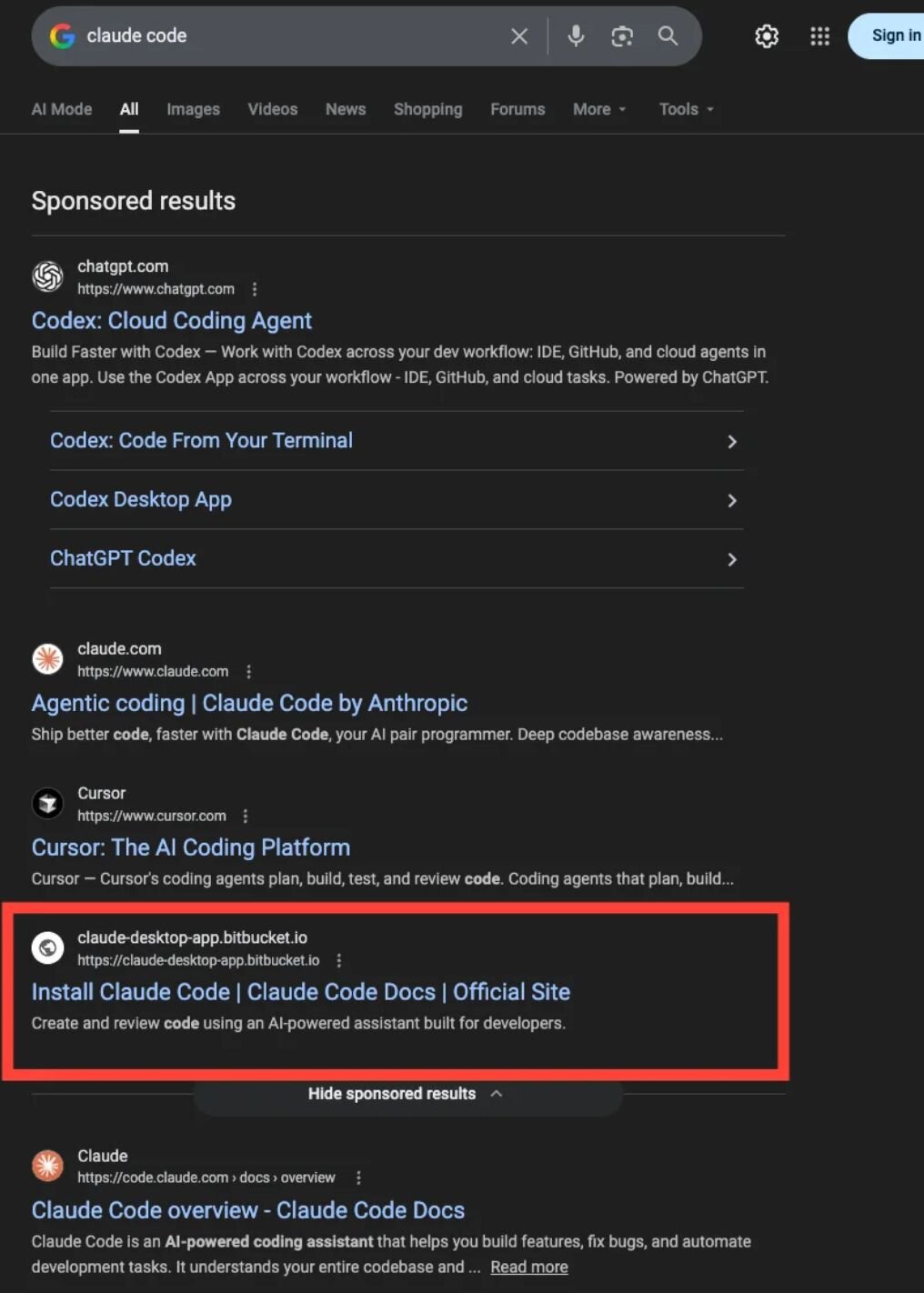Open options menu for chatgpt.com ad

[x=255, y=289]
